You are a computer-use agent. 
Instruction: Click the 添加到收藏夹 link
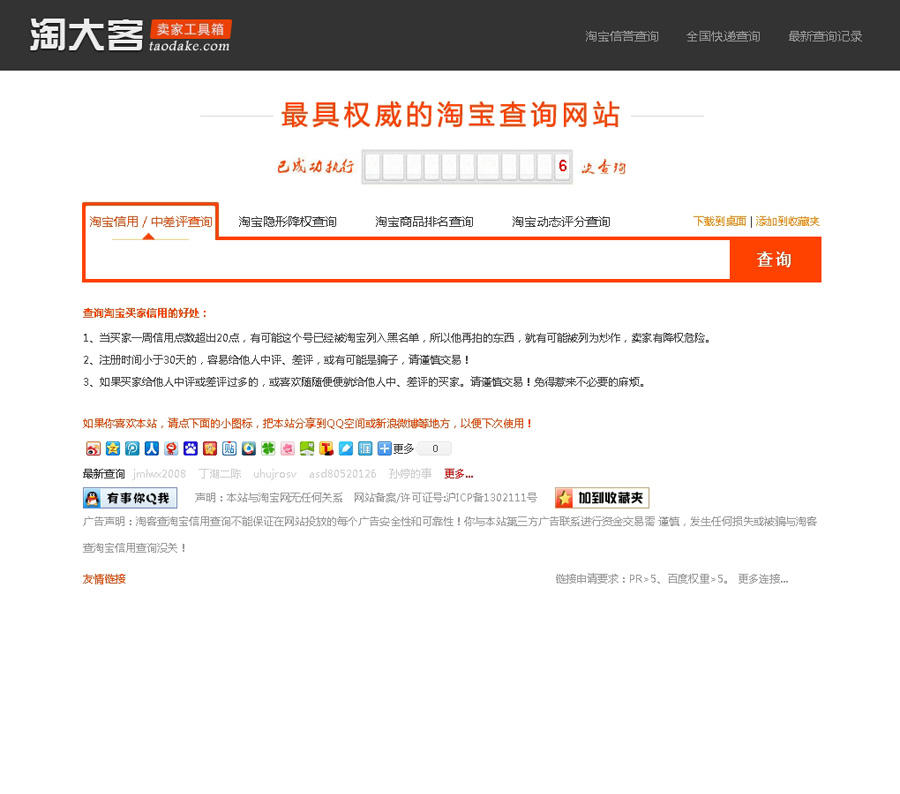(x=788, y=221)
